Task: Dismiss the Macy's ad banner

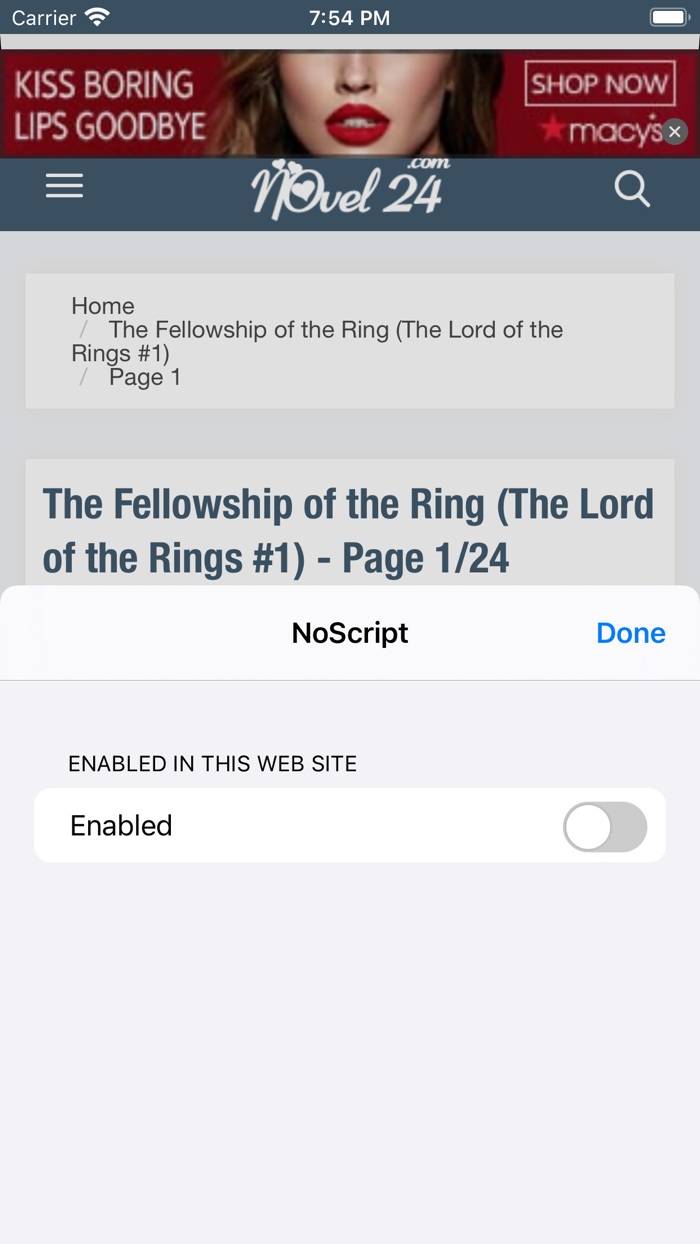Action: tap(675, 132)
